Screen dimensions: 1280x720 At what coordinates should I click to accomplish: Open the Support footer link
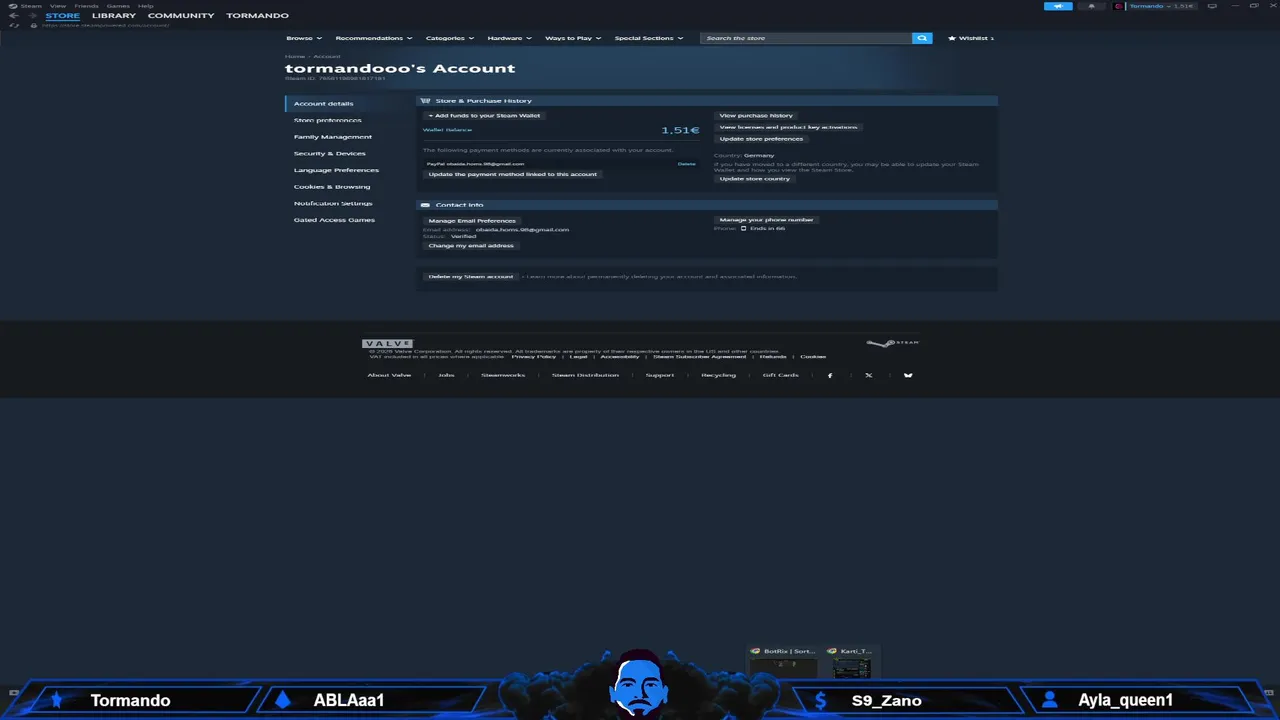tap(660, 375)
